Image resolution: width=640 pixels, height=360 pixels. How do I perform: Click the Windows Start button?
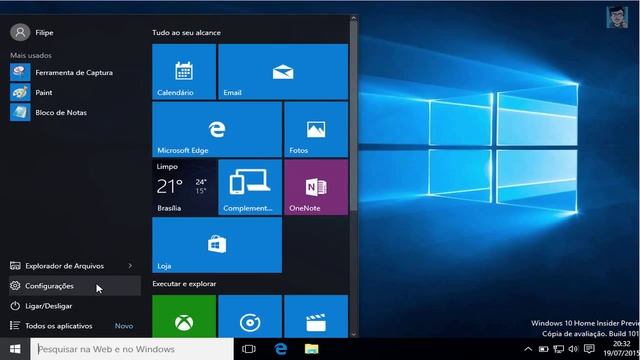click(15, 349)
